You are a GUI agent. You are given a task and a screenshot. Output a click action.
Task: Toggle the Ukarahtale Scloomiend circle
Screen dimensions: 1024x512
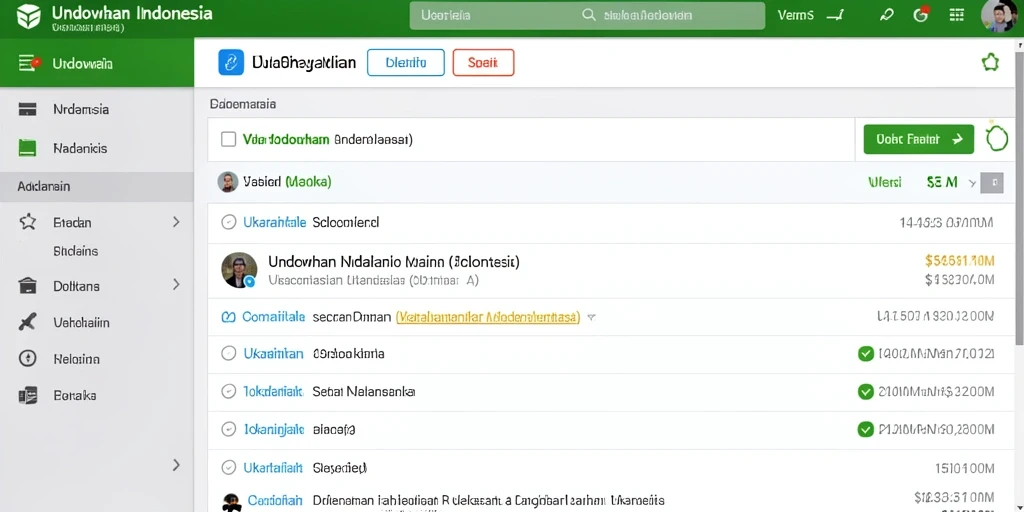point(229,222)
